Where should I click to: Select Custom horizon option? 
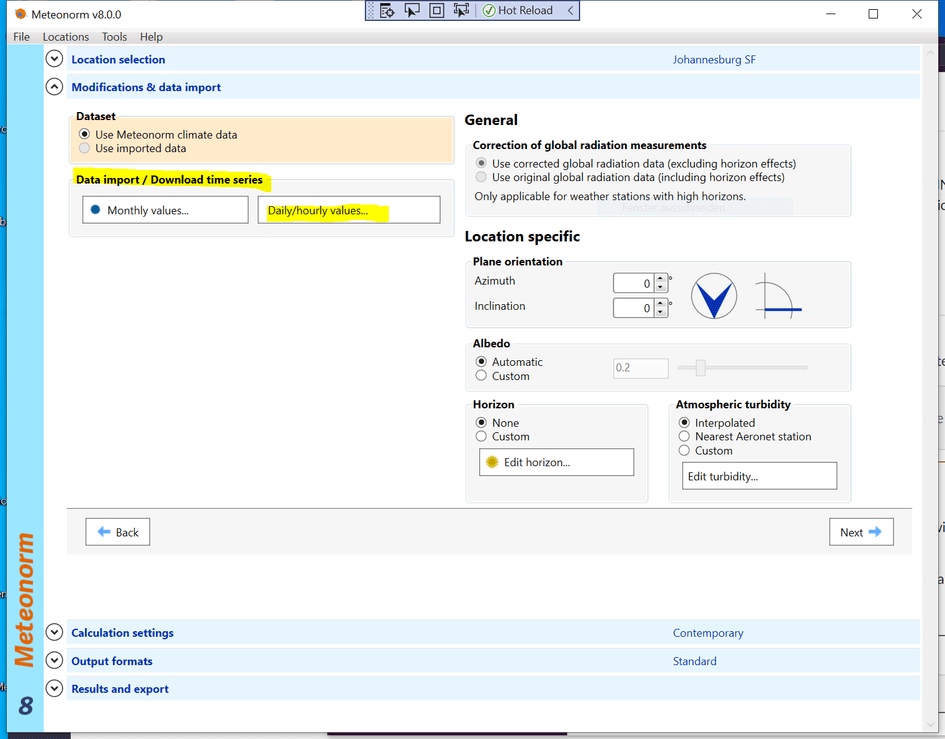481,436
